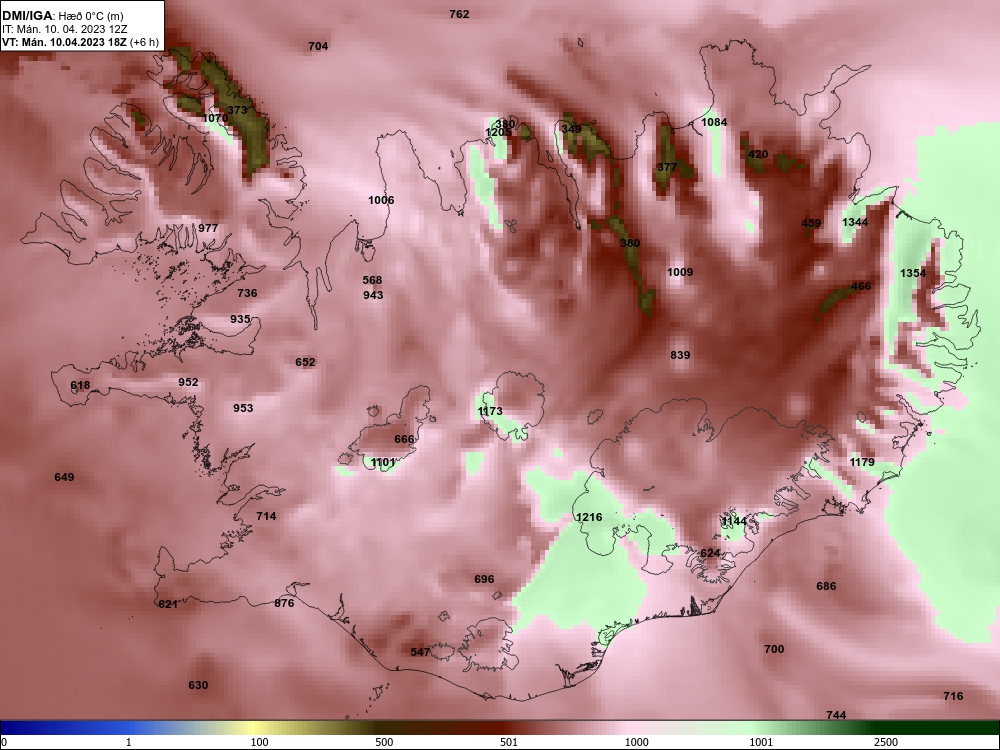
Task: Select the legend tick label 2500
Action: pos(886,742)
